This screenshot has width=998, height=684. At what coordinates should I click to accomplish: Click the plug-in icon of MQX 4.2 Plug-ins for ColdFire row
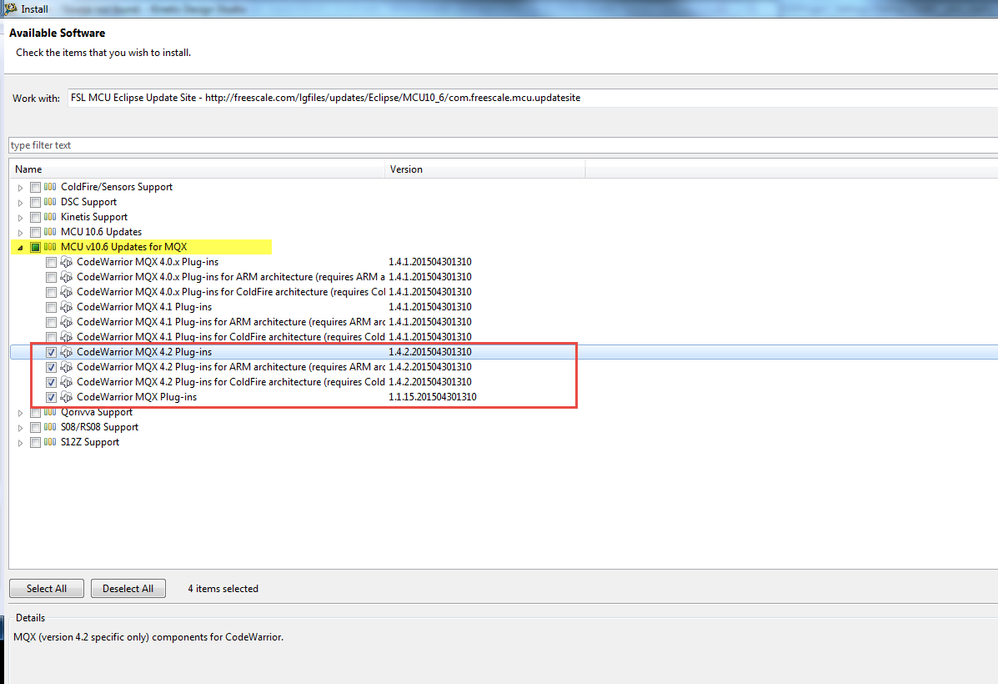pyautogui.click(x=66, y=382)
